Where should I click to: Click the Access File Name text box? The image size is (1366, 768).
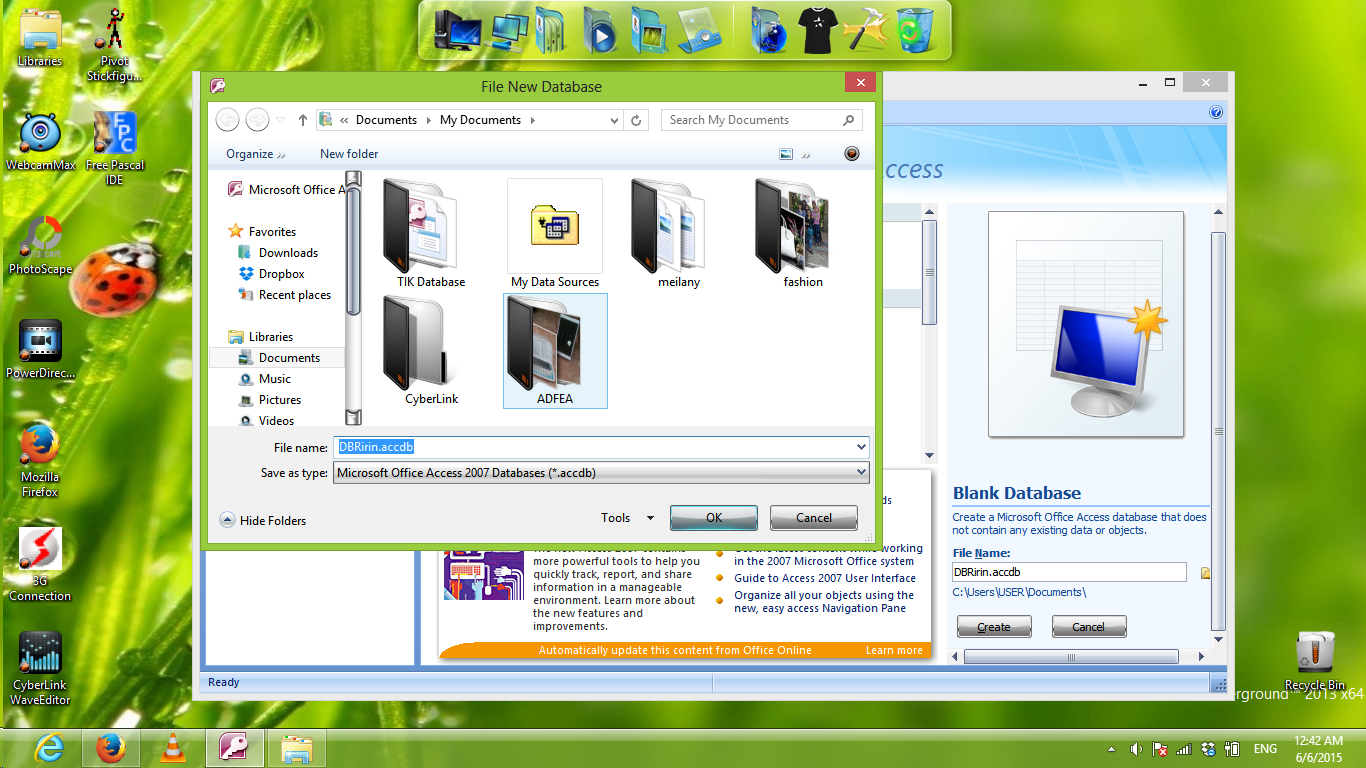coord(1069,572)
